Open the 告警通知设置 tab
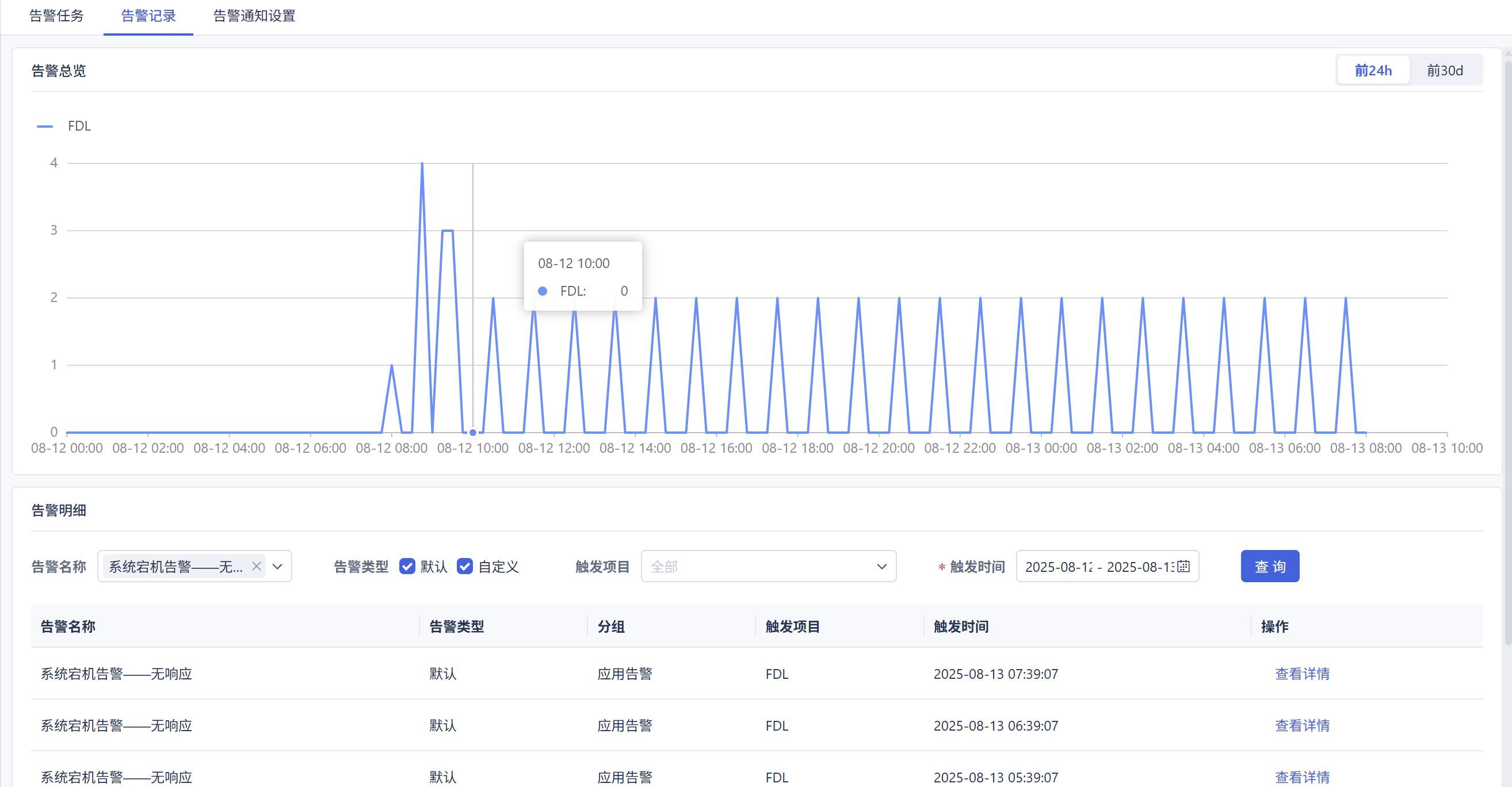 [254, 16]
